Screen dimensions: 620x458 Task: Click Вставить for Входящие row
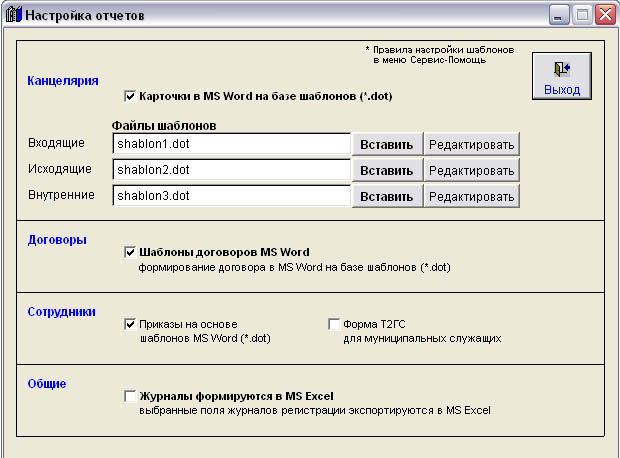387,144
